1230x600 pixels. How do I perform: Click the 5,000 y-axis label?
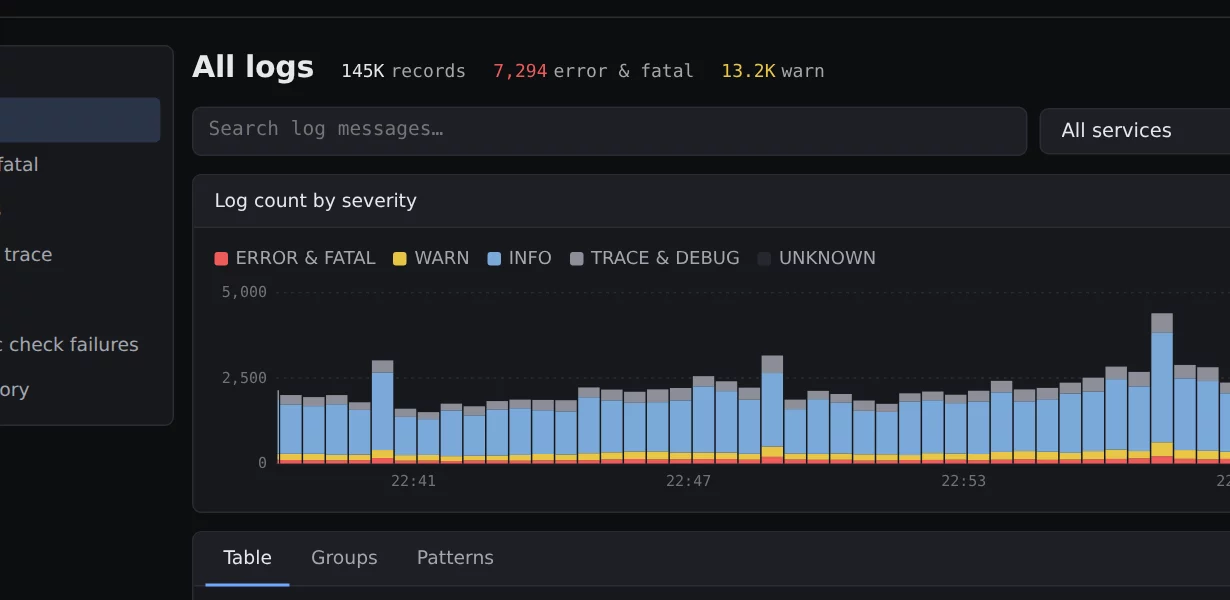click(244, 292)
